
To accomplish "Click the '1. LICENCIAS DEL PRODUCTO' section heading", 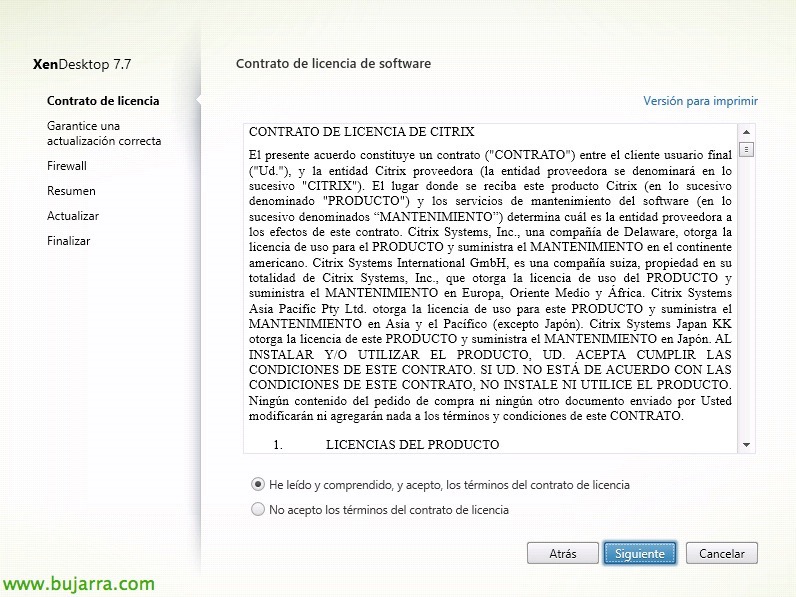I will coord(386,444).
